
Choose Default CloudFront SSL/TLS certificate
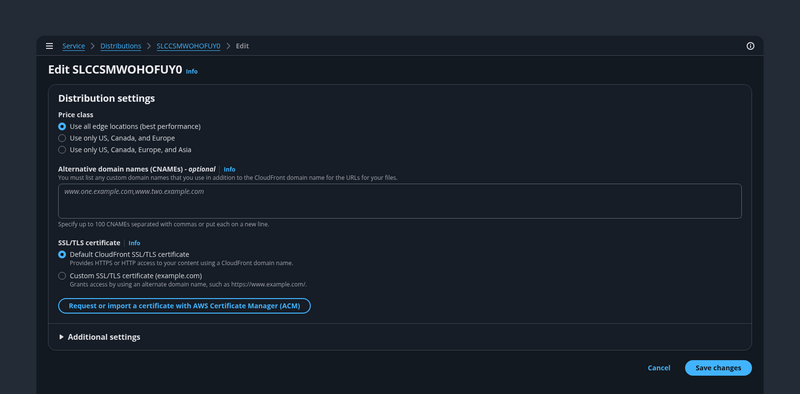tap(62, 255)
